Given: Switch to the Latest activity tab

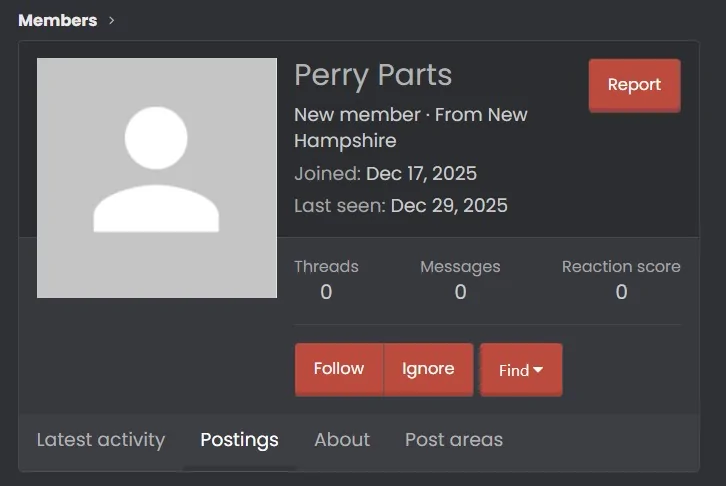Looking at the screenshot, I should pyautogui.click(x=101, y=439).
